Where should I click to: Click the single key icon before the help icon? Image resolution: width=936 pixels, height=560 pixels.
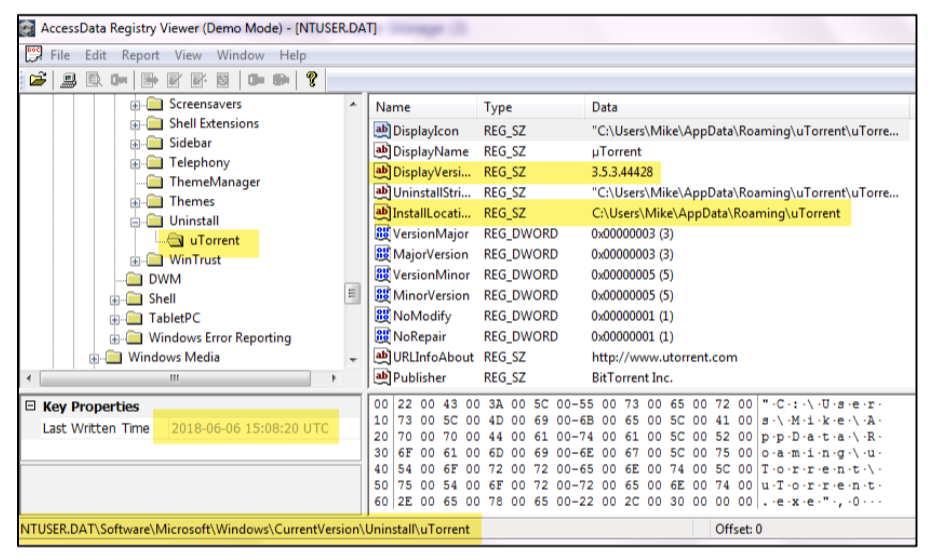256,79
